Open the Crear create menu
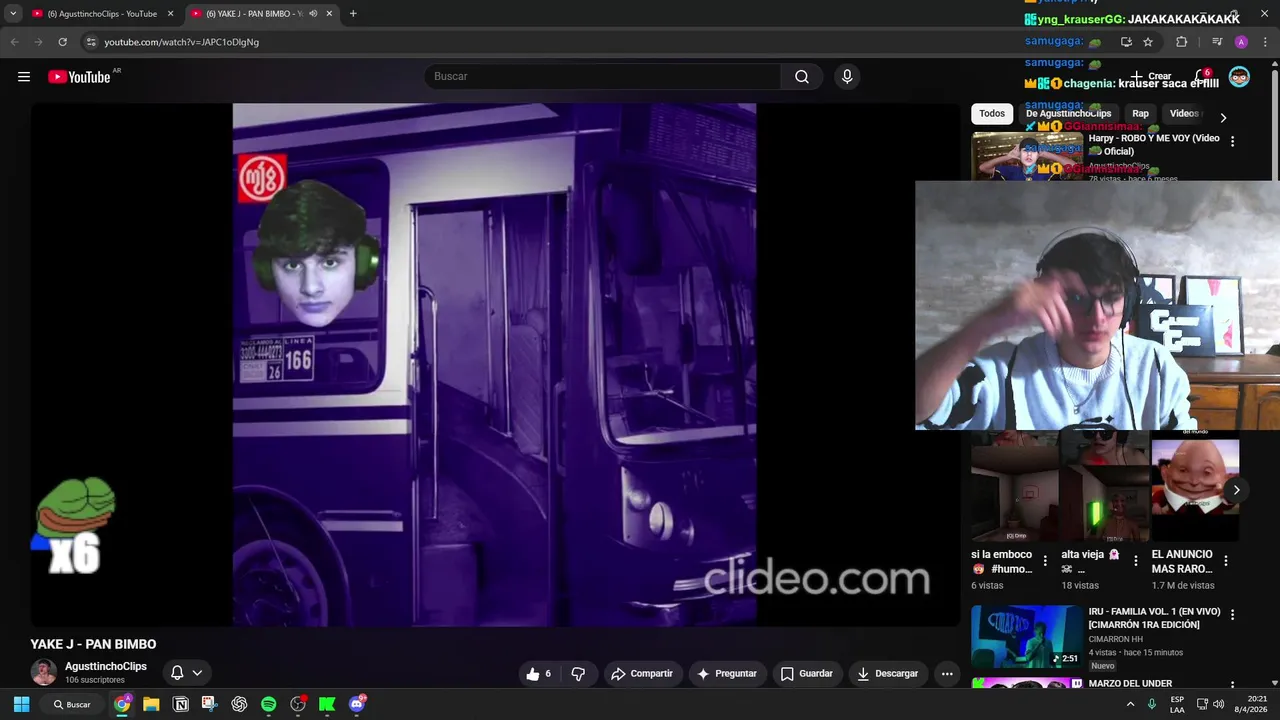 (1151, 77)
